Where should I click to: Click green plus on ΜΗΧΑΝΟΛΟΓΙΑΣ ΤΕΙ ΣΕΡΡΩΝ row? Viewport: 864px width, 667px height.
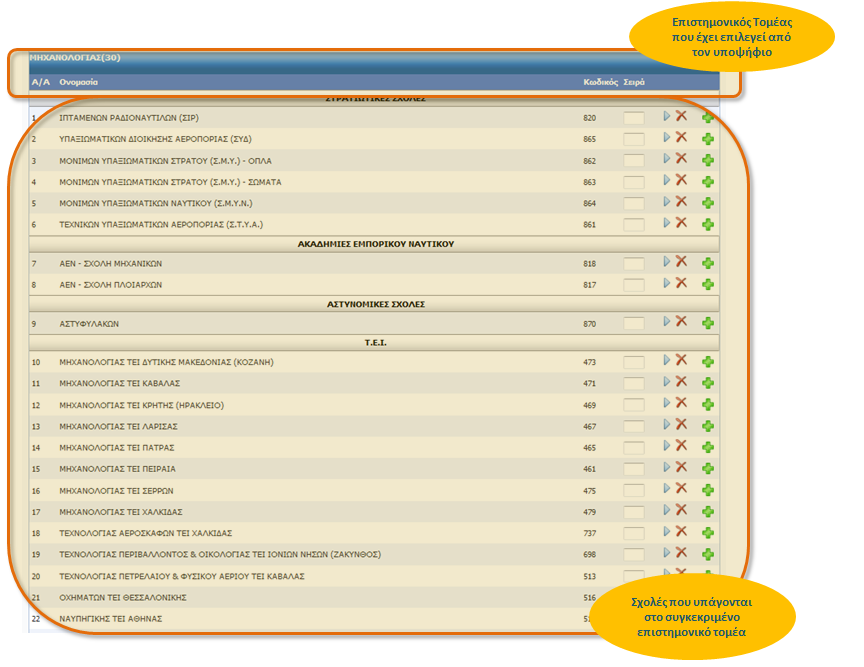(x=708, y=490)
